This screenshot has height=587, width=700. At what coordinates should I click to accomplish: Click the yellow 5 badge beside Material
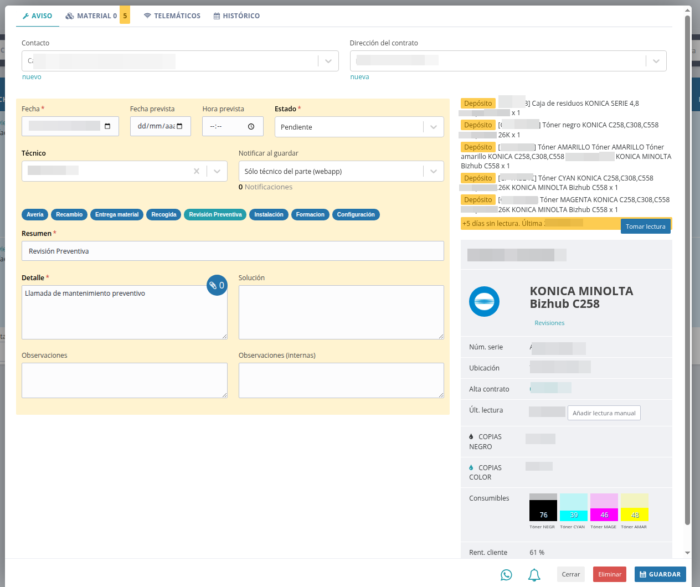click(125, 16)
